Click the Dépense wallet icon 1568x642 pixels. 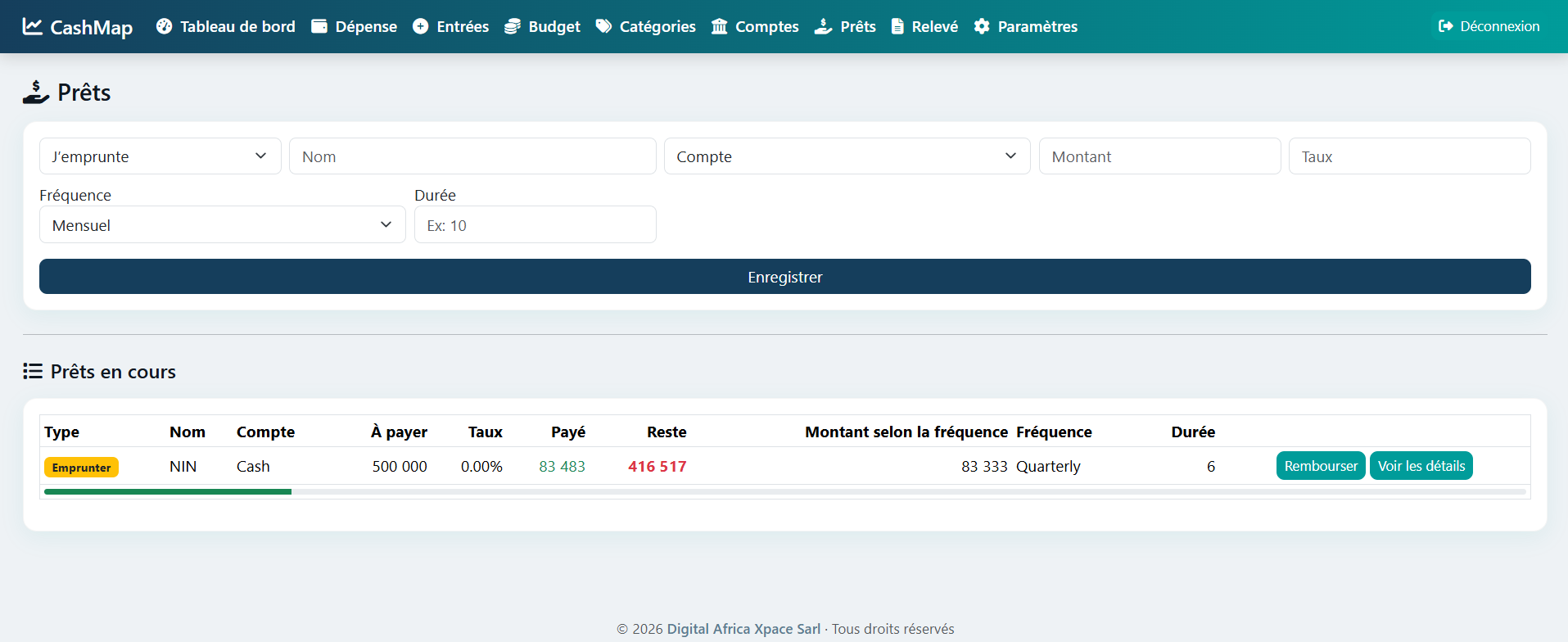(x=319, y=26)
